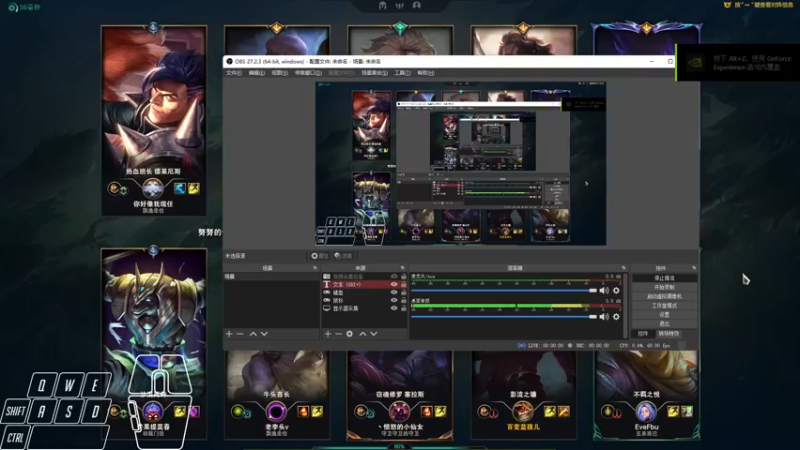Viewport: 800px width, 450px height.
Task: Click the mixer panel vertical scrollbar
Action: [x=626, y=306]
